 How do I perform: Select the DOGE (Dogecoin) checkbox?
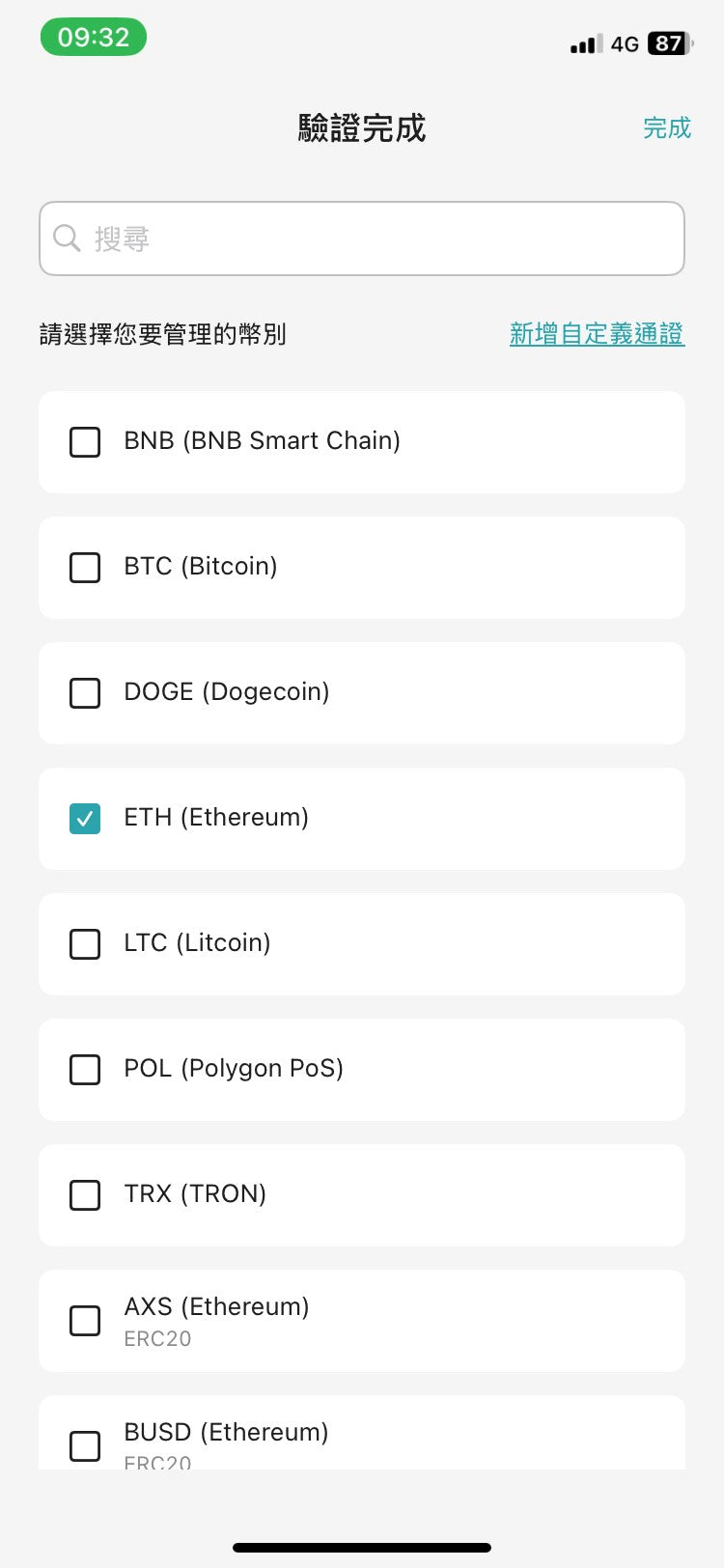[x=85, y=693]
